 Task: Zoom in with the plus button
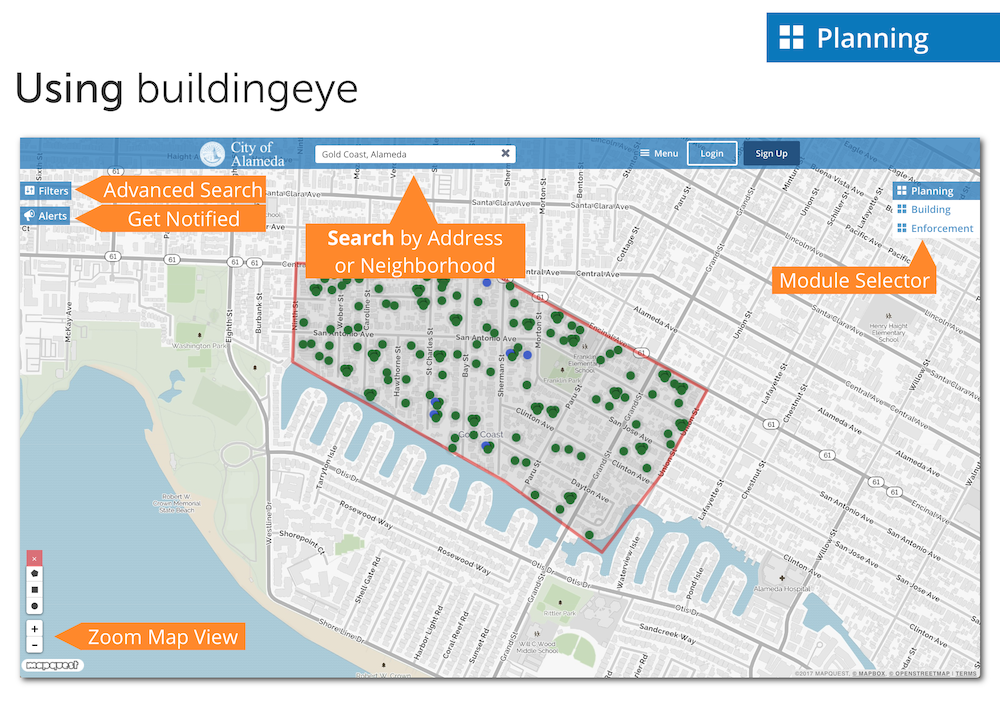point(34,628)
